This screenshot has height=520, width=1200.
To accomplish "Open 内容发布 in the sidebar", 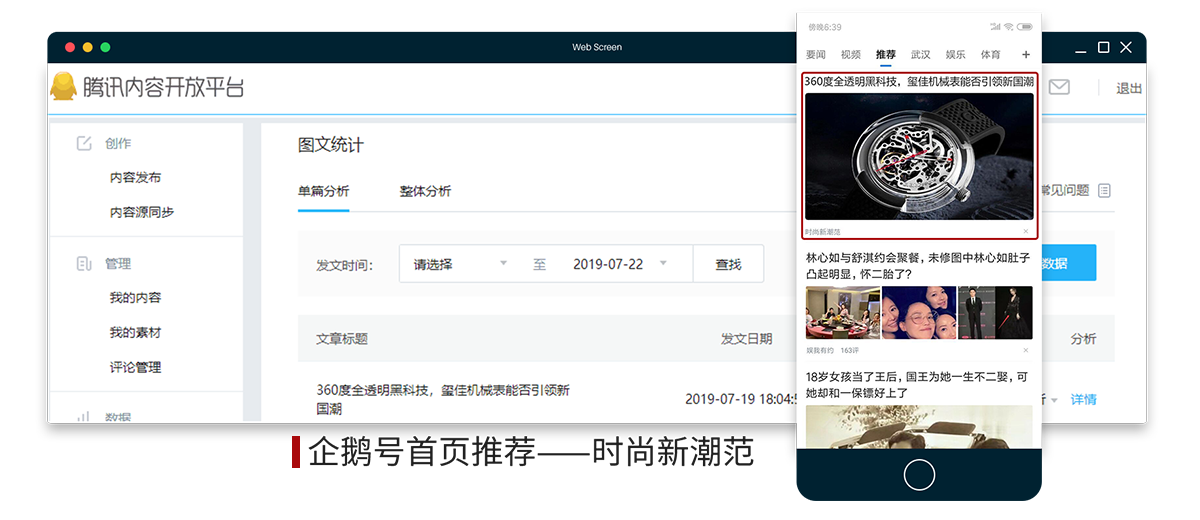I will click(135, 178).
